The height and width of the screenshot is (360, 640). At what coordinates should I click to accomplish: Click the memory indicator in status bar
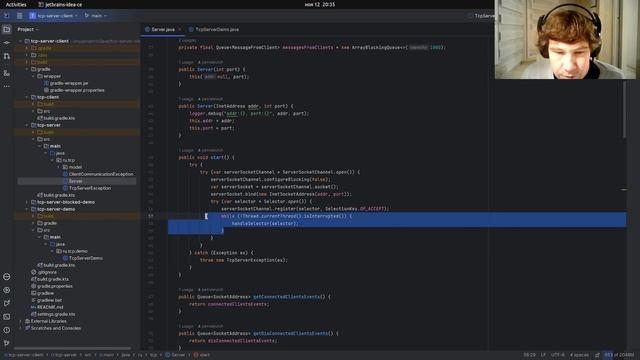pyautogui.click(x=620, y=355)
